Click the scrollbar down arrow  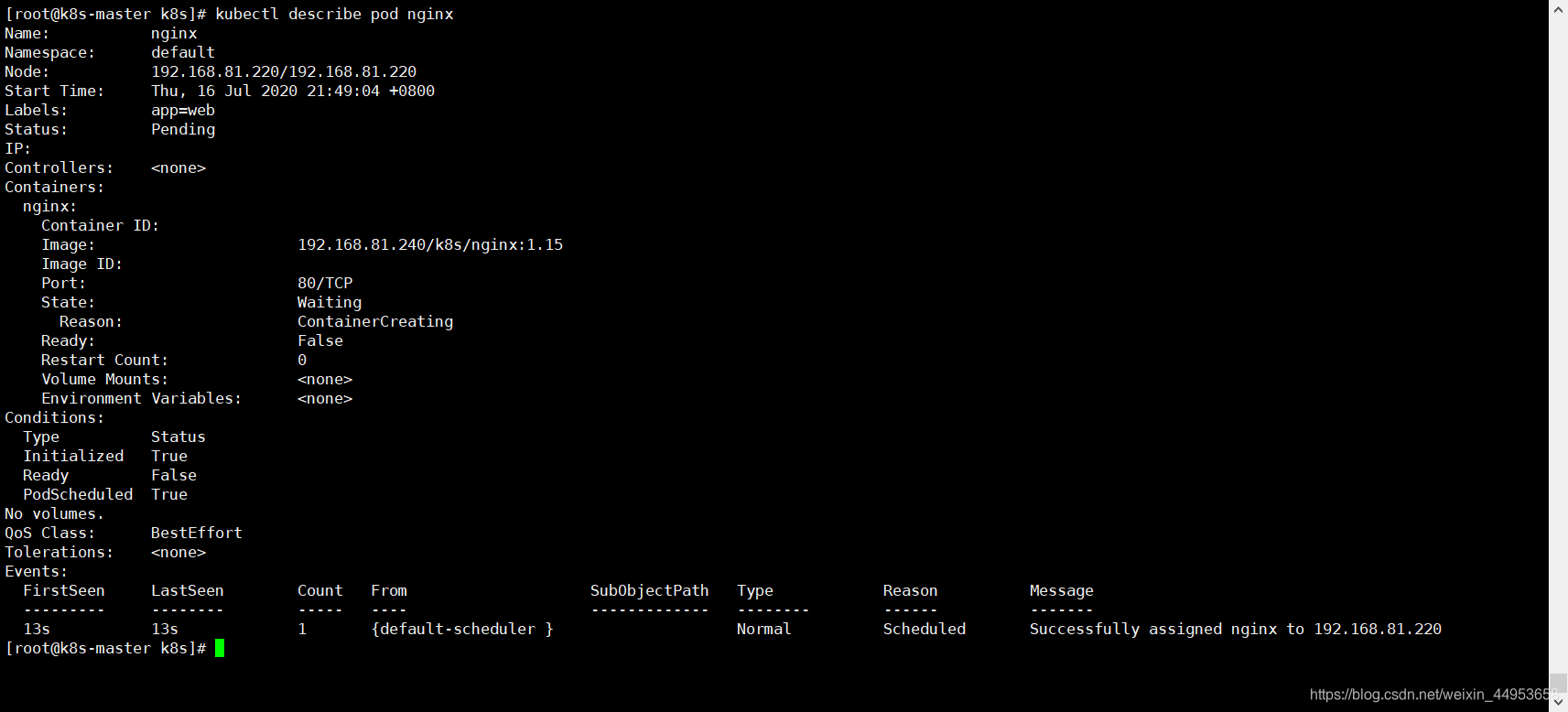point(1558,702)
